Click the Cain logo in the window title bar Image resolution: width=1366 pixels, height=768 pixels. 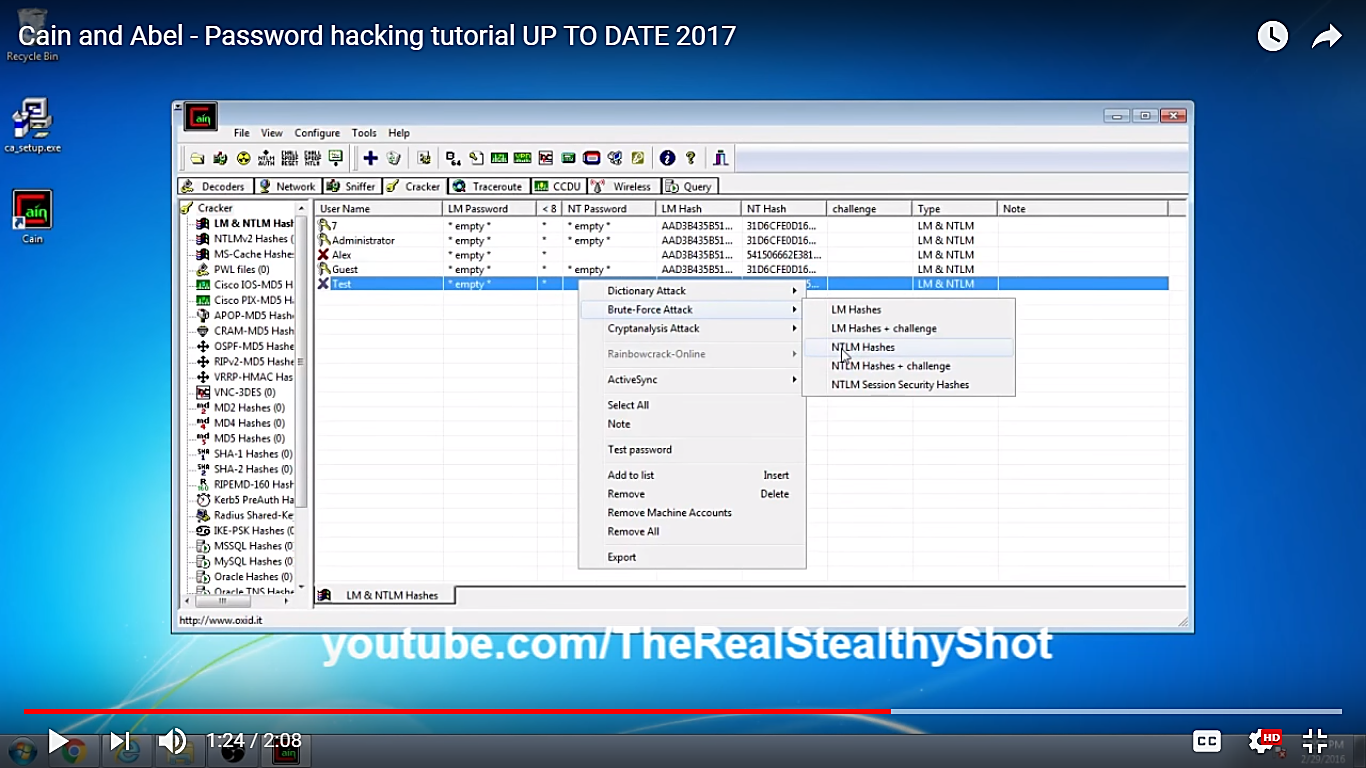(x=201, y=117)
